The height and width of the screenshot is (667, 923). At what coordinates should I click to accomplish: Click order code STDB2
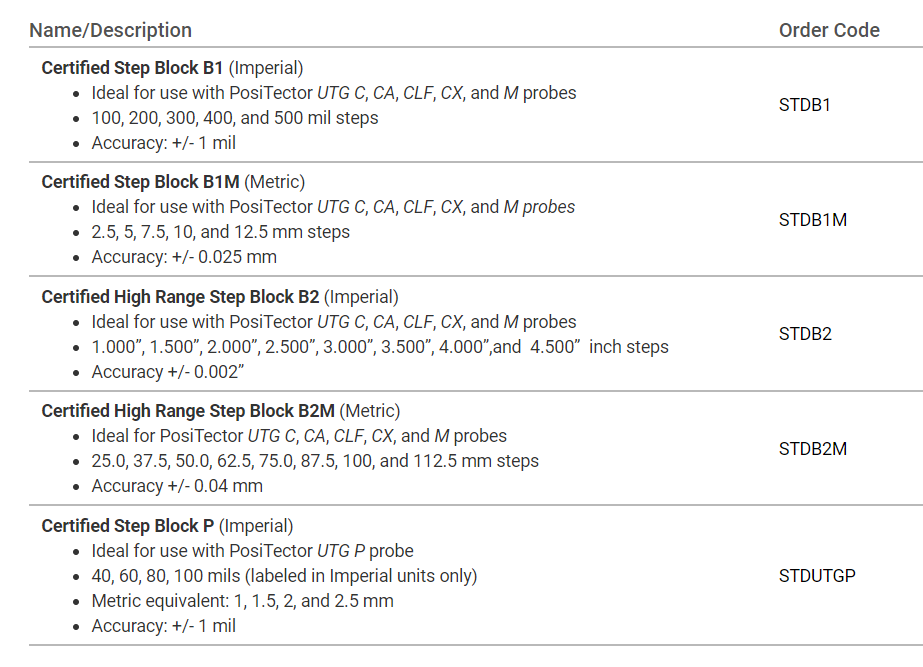805,334
